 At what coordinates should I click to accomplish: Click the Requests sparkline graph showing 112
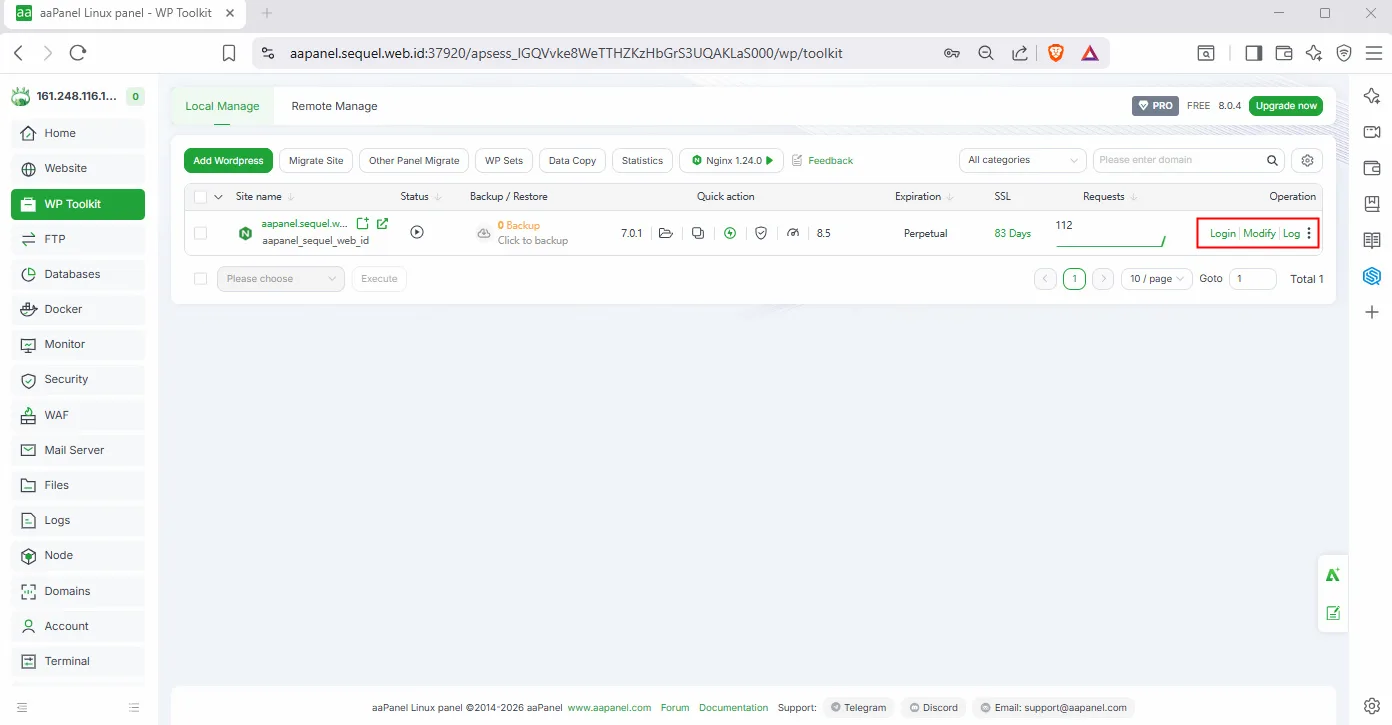[1111, 240]
